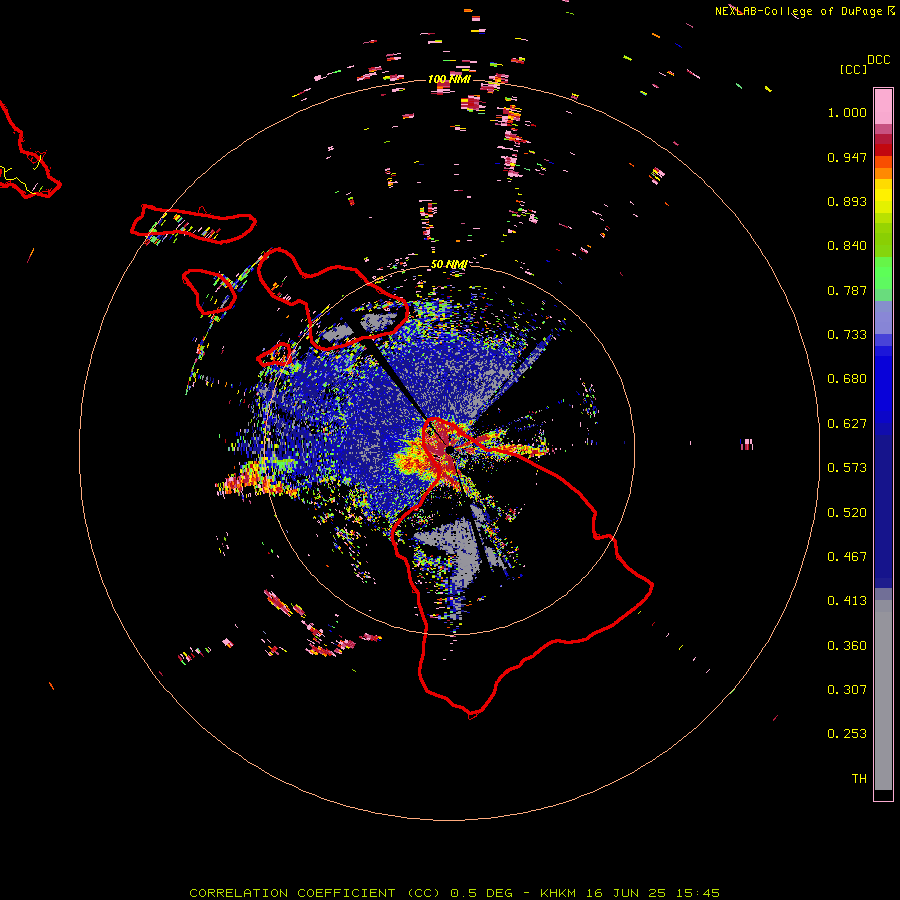Select the 0.680 color scale value
This screenshot has height=900, width=900.
[847, 379]
